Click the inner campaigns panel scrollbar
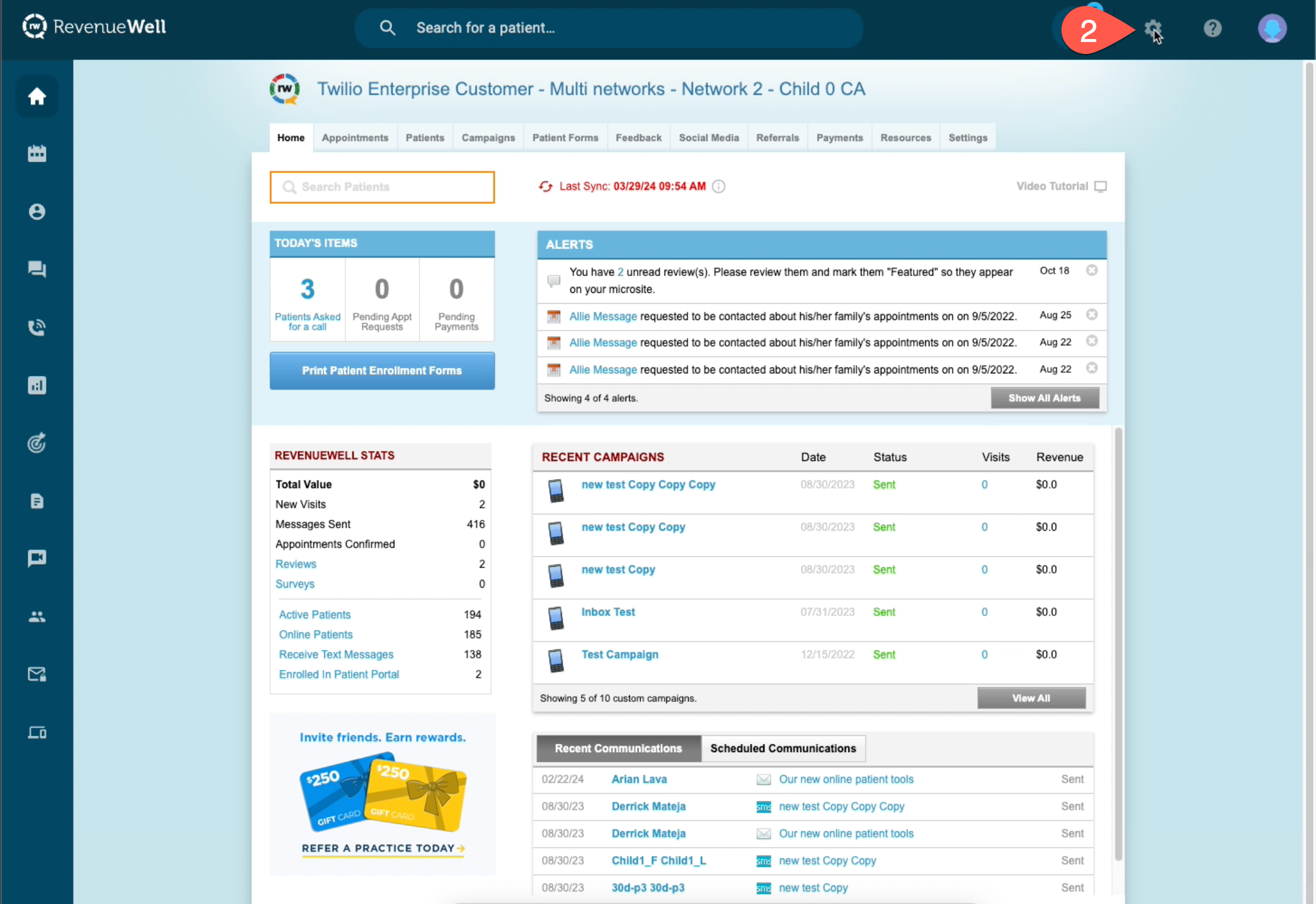1316x904 pixels. click(1118, 643)
